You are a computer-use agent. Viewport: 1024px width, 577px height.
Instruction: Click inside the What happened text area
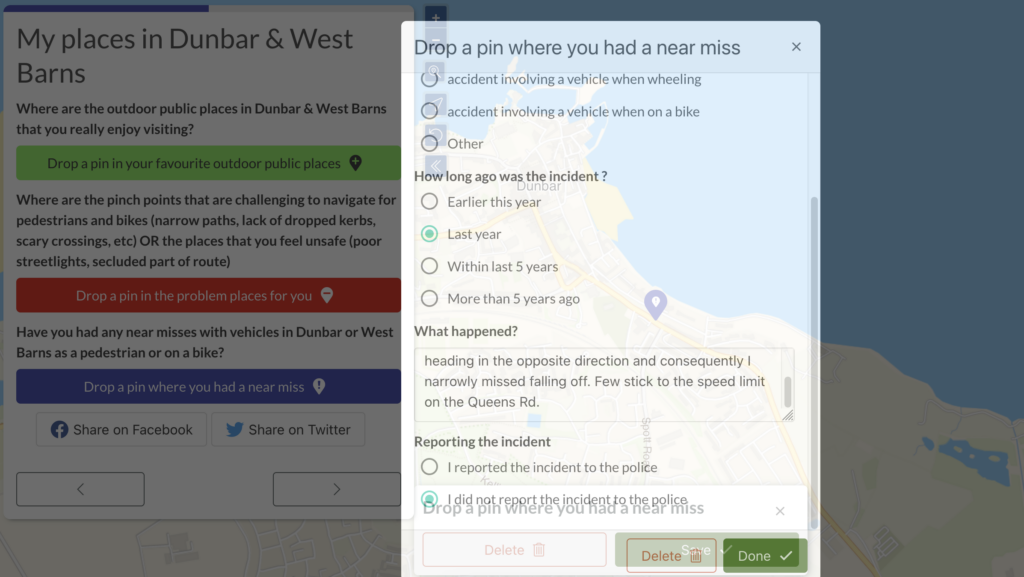click(x=604, y=384)
